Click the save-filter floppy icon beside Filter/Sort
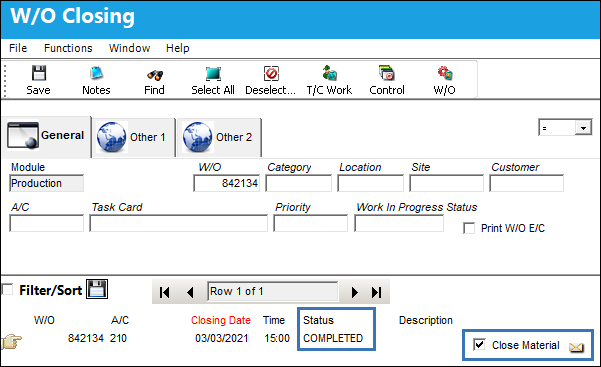Screen dimensions: 601x367 (x=97, y=289)
